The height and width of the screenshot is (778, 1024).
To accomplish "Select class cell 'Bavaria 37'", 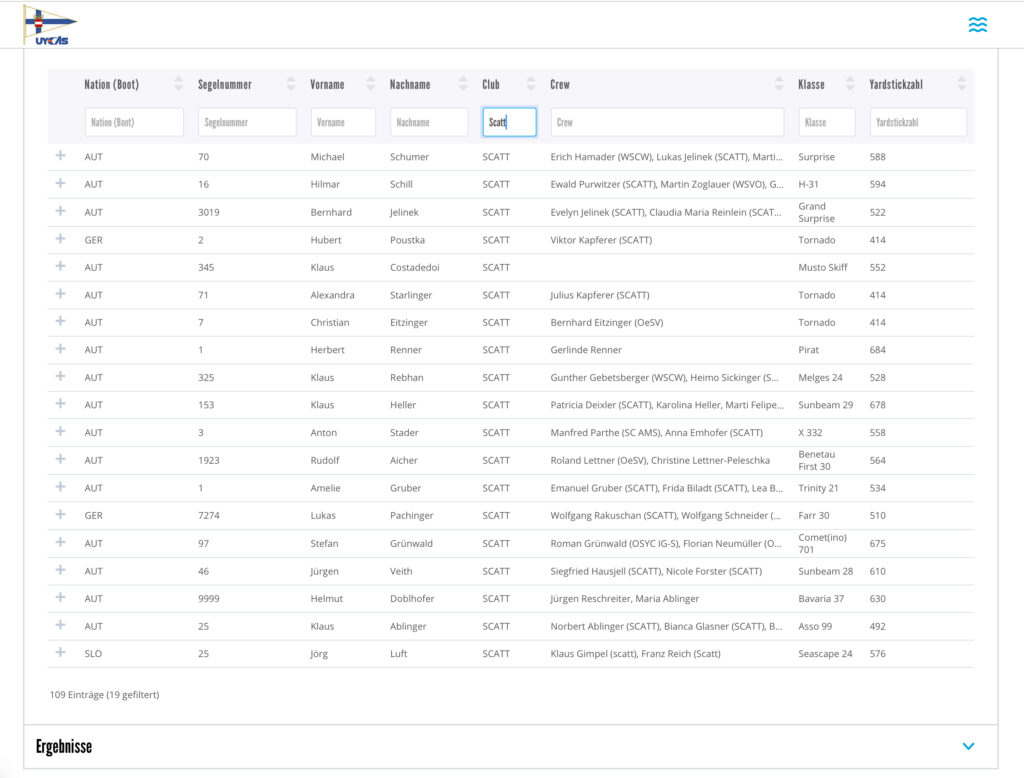I will click(821, 598).
